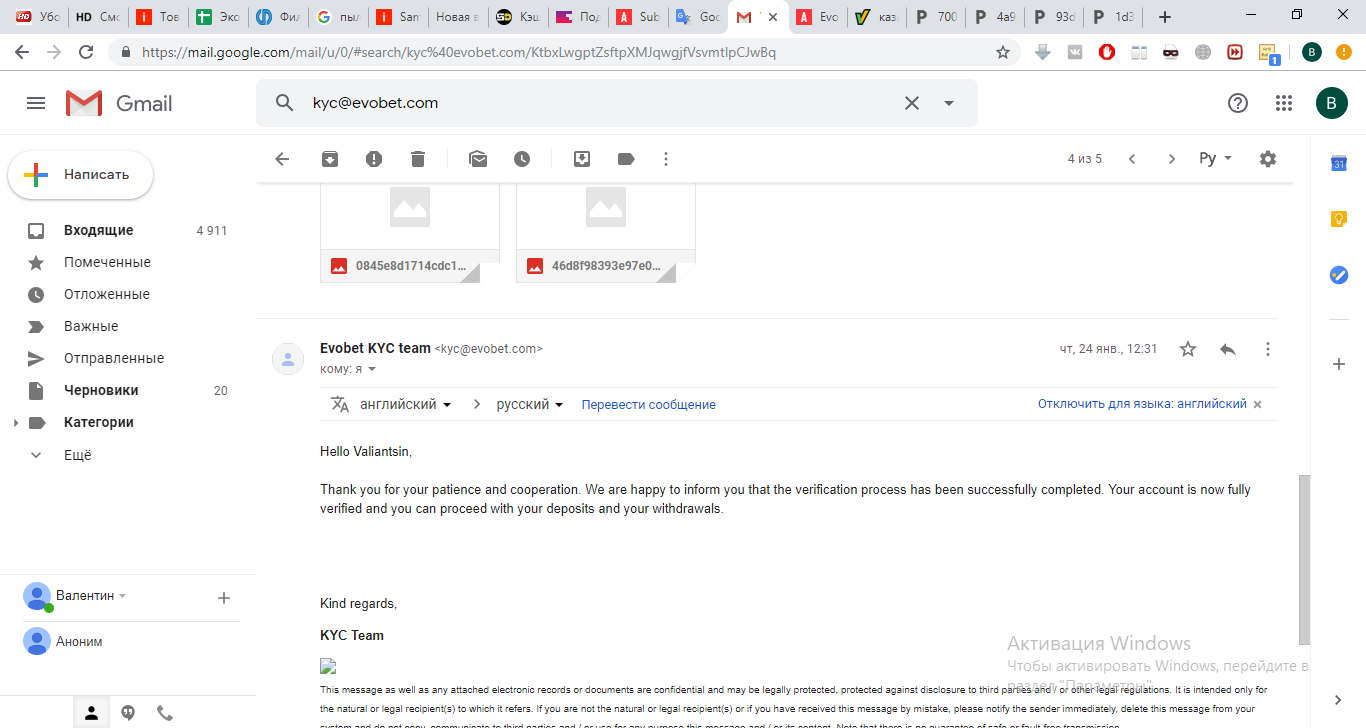This screenshot has width=1366, height=728.
Task: Go back to search results arrow
Action: coord(282,159)
